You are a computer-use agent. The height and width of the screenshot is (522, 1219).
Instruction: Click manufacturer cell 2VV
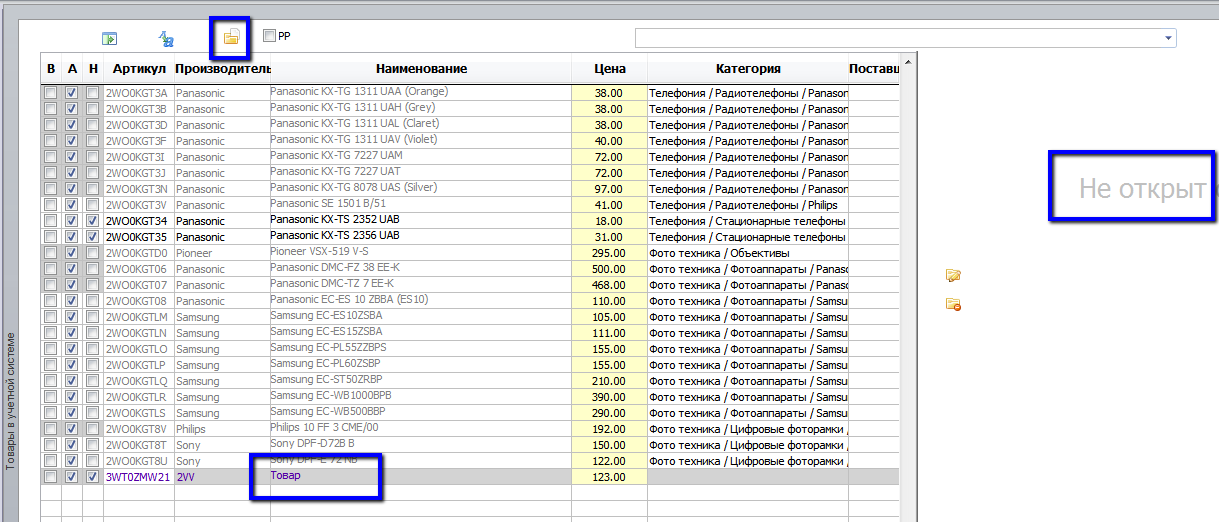tap(222, 477)
